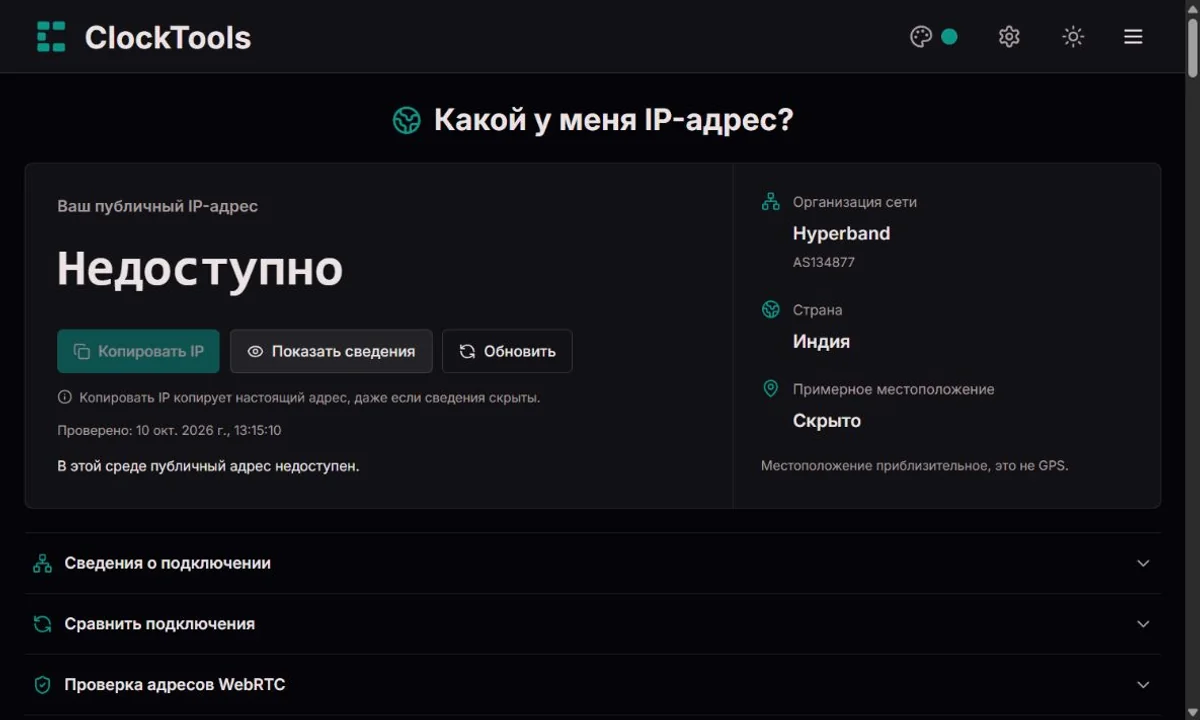Click the Ваш публичный IP-адрес label
The image size is (1200, 720).
[157, 206]
